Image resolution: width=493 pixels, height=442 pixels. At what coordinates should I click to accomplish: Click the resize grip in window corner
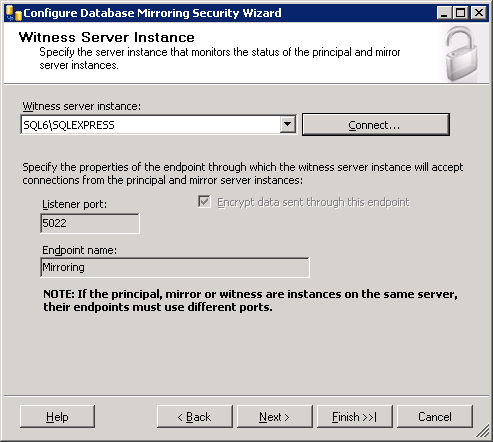point(483,432)
